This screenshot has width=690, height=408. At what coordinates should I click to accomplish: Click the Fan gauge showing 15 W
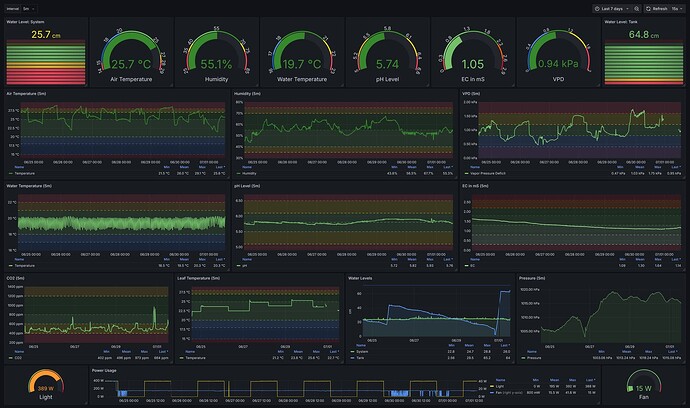644,385
